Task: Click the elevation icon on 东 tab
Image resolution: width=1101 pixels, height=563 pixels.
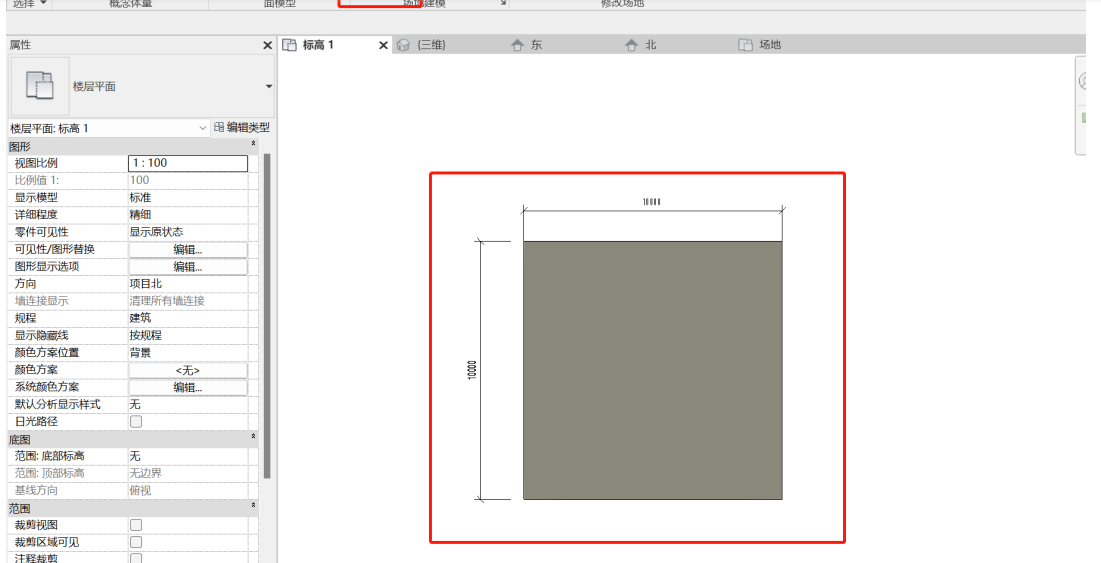Action: coord(517,46)
